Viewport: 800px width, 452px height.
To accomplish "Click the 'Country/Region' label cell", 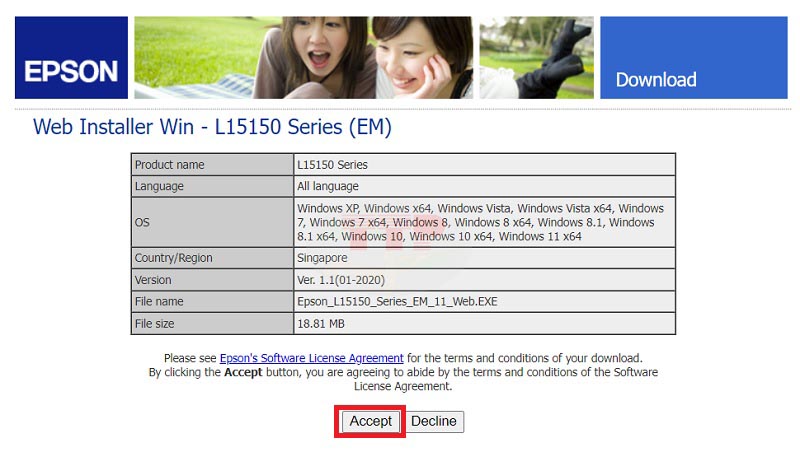I will 212,258.
